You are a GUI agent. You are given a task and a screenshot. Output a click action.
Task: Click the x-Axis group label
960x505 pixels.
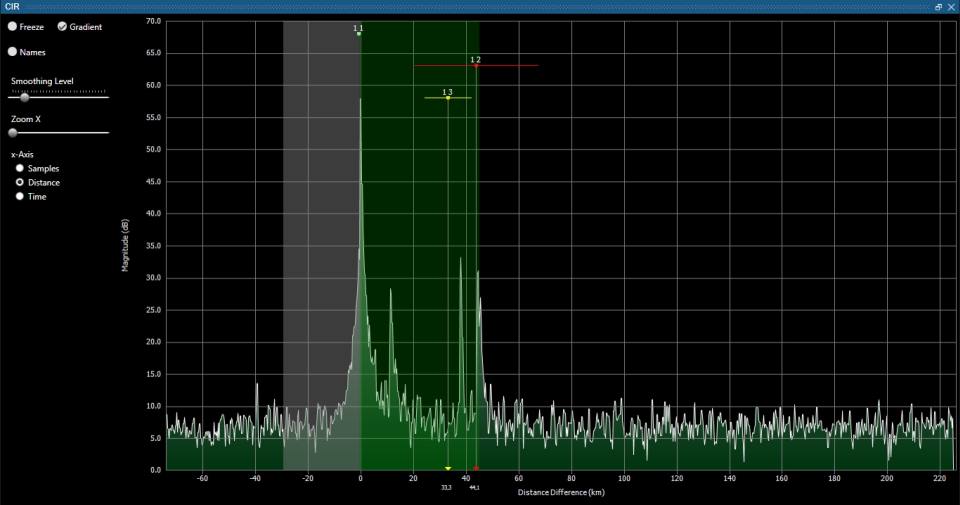coord(22,154)
